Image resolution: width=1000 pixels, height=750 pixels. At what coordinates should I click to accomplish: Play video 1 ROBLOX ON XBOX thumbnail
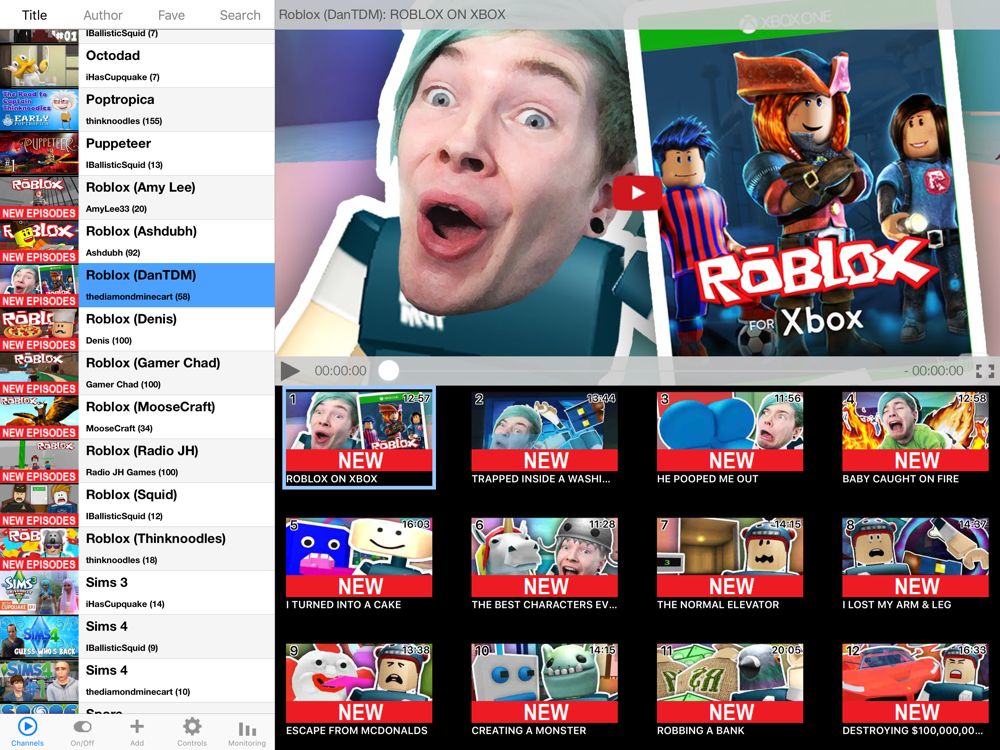359,432
